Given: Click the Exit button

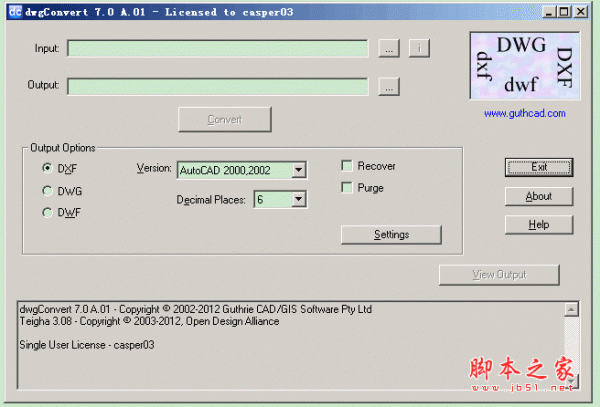Looking at the screenshot, I should 539,167.
